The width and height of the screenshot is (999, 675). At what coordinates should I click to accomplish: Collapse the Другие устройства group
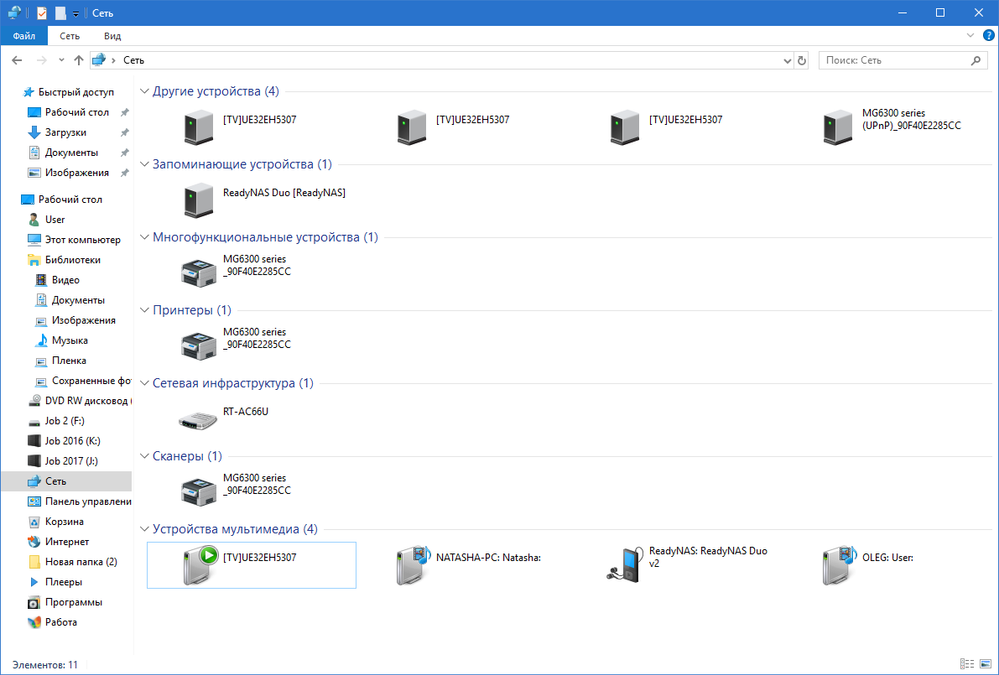click(x=144, y=92)
